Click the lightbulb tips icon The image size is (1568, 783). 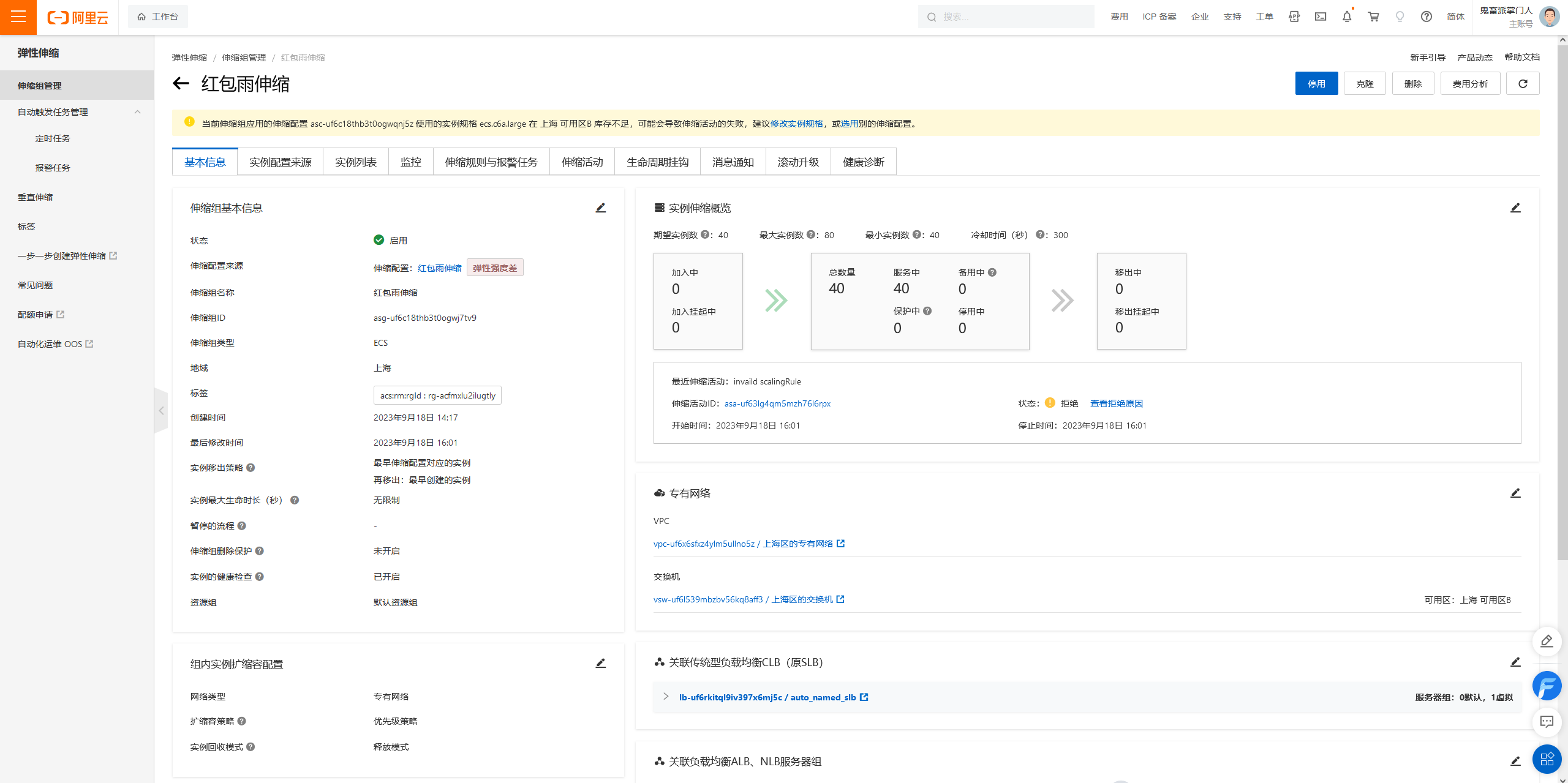click(1400, 17)
